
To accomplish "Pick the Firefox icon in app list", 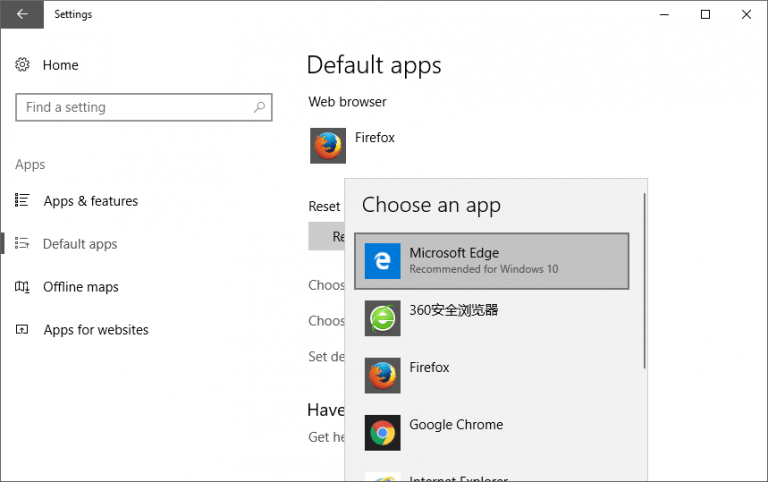I will point(382,375).
